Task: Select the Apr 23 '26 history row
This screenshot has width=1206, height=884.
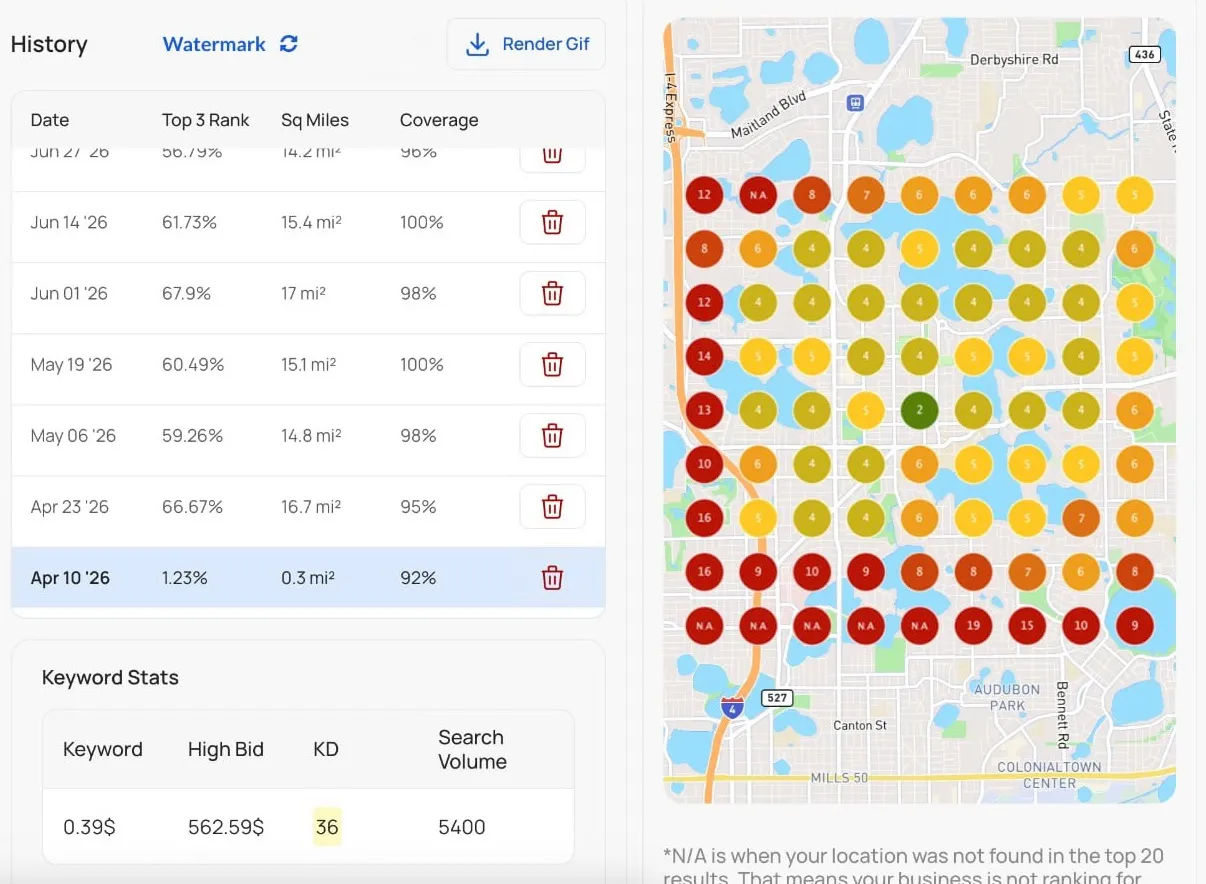Action: [308, 511]
